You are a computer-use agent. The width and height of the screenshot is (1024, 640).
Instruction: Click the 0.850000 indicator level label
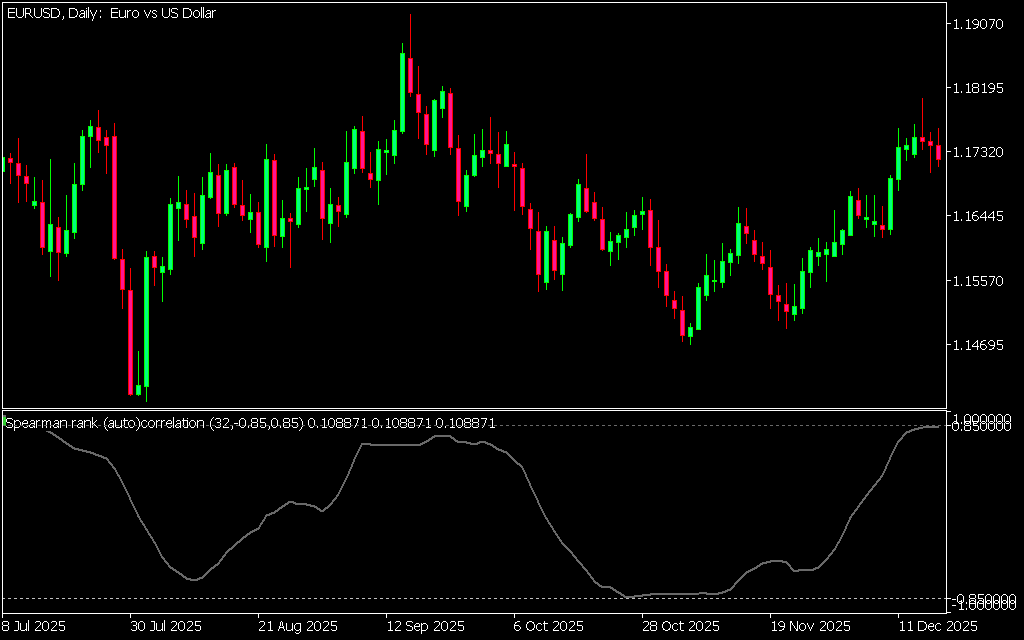(984, 426)
